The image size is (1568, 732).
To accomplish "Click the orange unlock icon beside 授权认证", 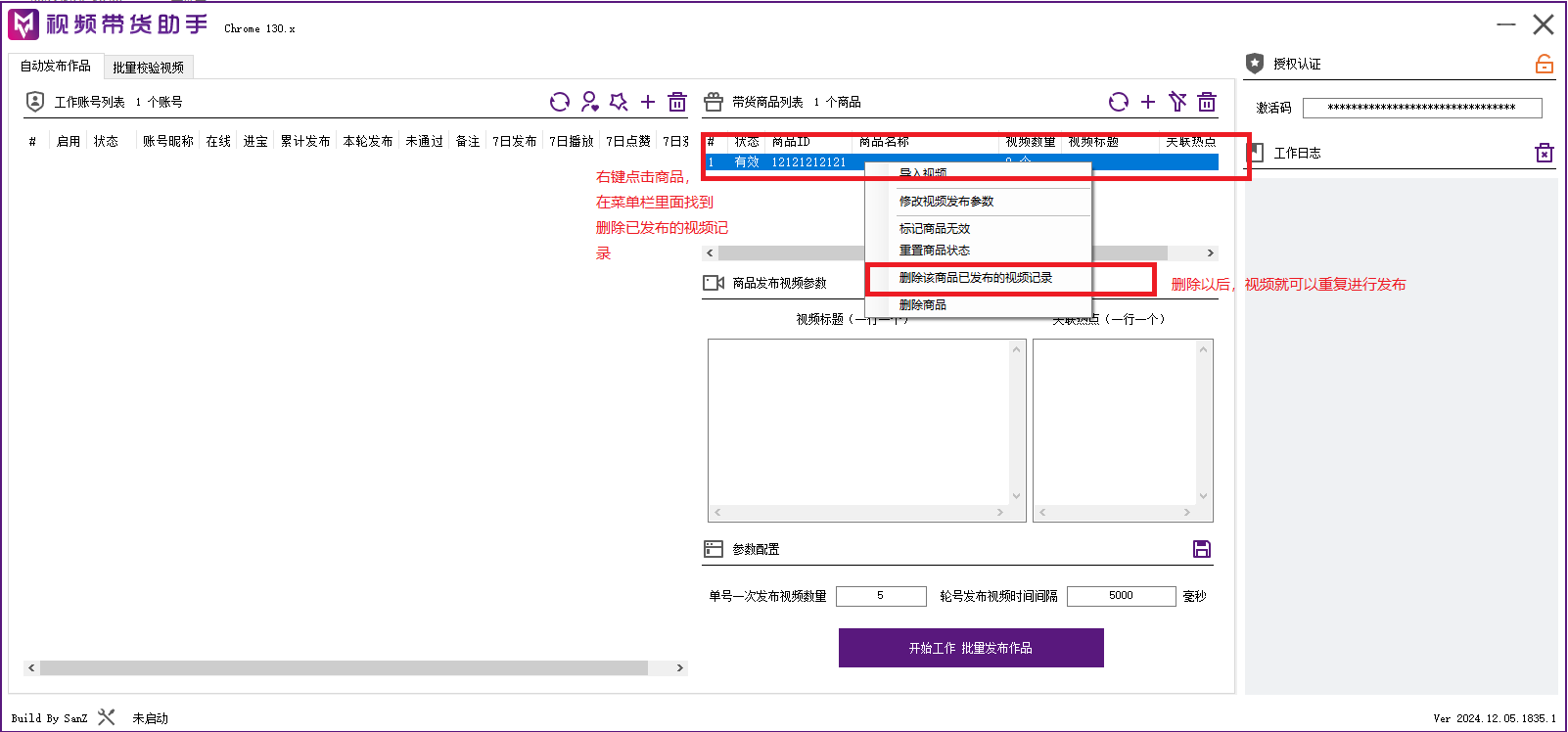I will (x=1544, y=64).
